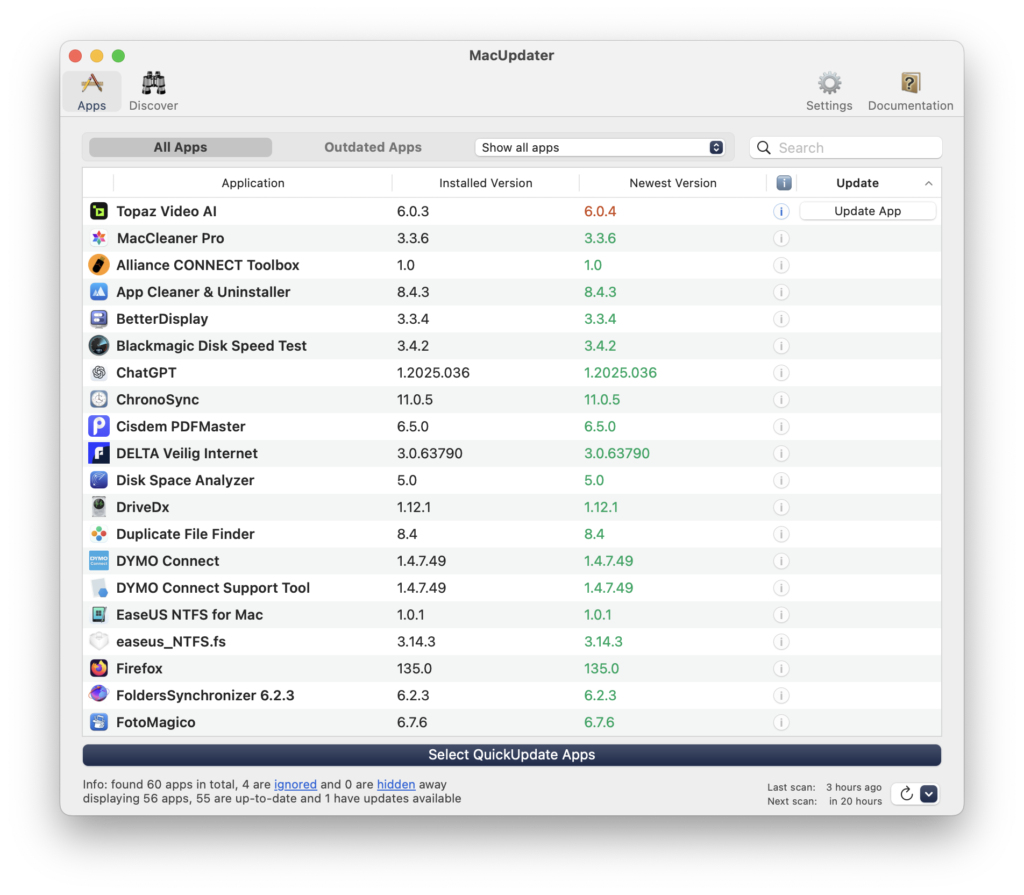Image resolution: width=1024 pixels, height=895 pixels.
Task: Select the EaseUS NTFS for Mac row
Action: click(x=511, y=615)
